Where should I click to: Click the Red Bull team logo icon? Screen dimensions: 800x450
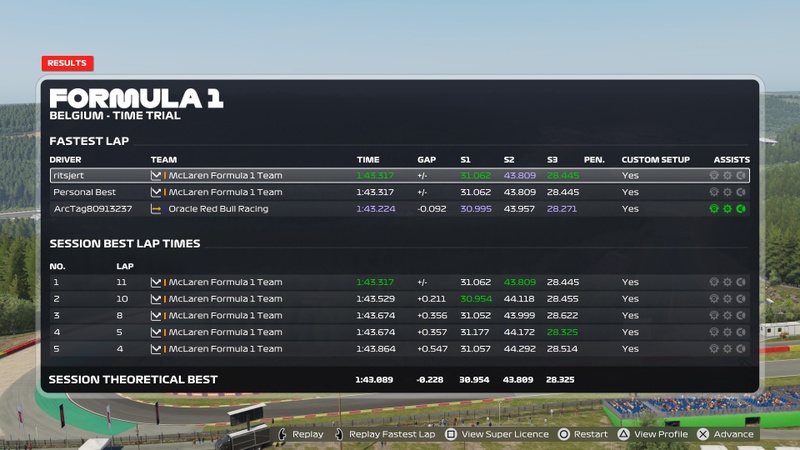(x=156, y=209)
